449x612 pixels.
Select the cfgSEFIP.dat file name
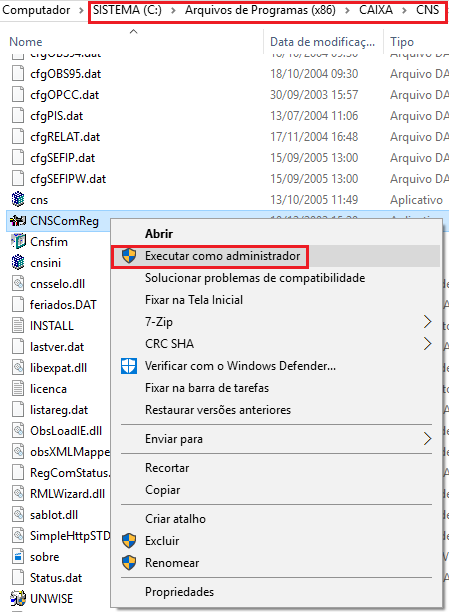pyautogui.click(x=62, y=158)
